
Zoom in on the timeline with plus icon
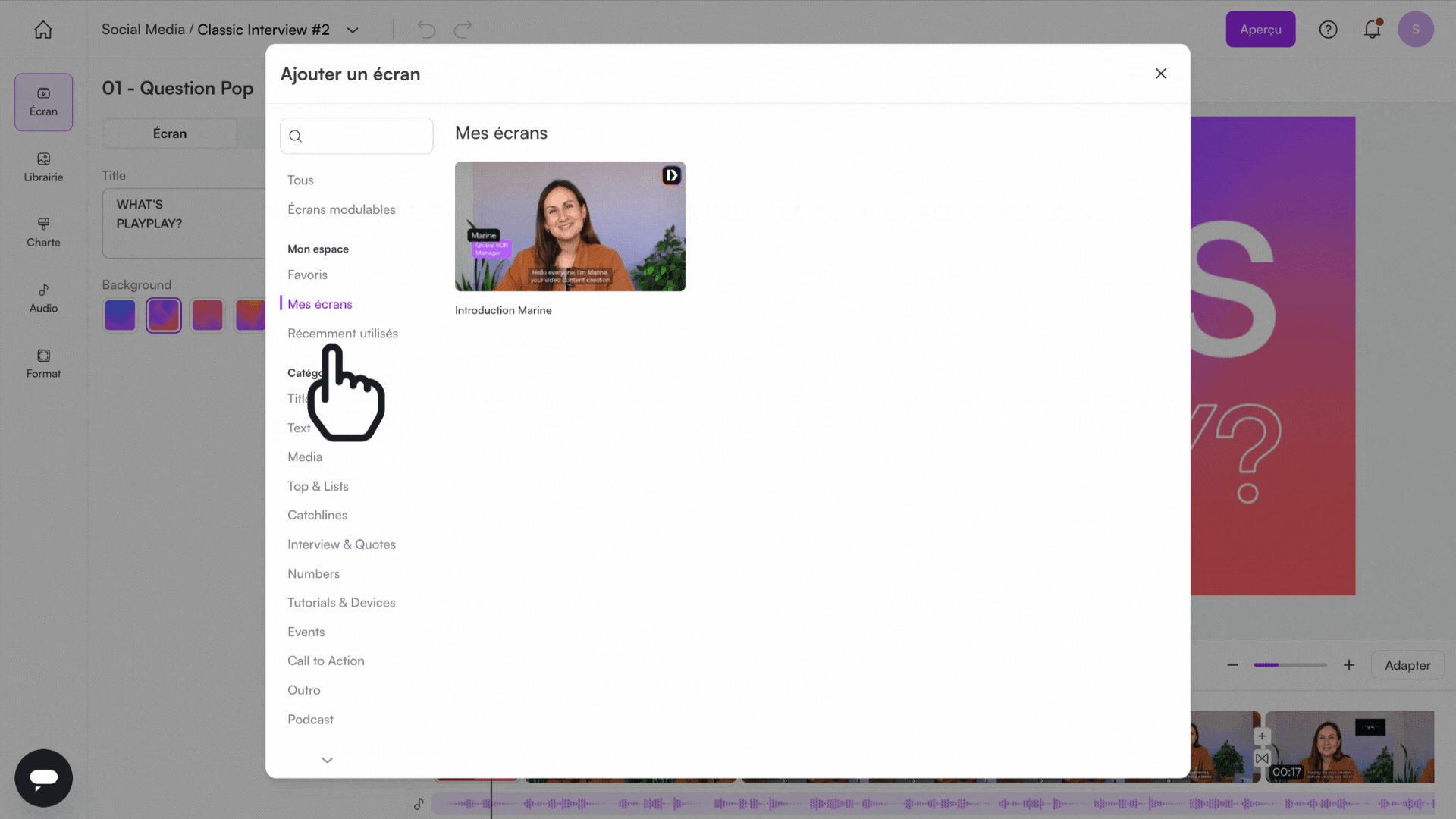coord(1349,665)
